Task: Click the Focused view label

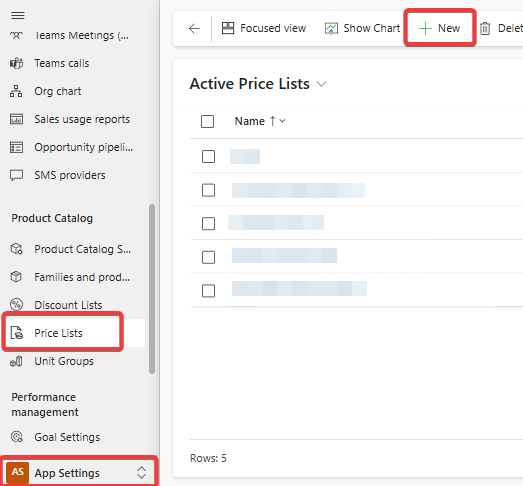Action: pyautogui.click(x=273, y=28)
